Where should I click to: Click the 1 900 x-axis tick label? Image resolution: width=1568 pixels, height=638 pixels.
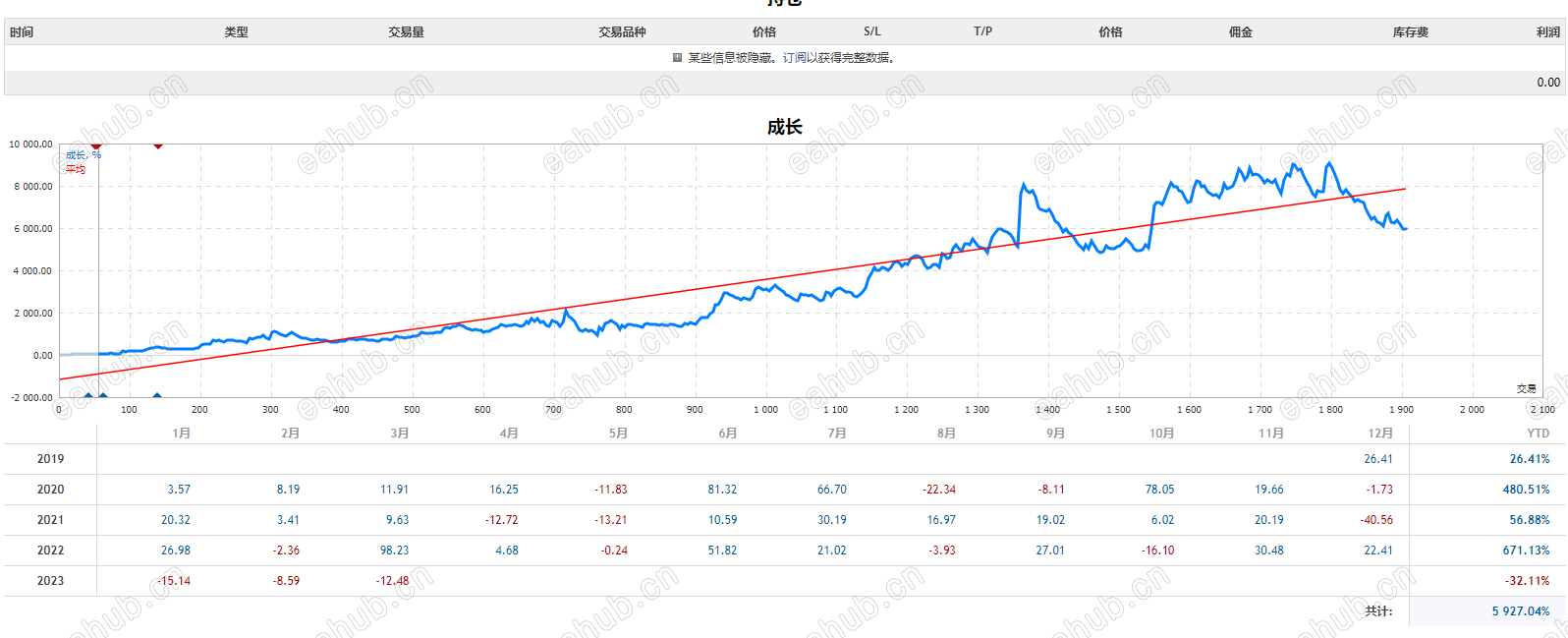click(1401, 410)
